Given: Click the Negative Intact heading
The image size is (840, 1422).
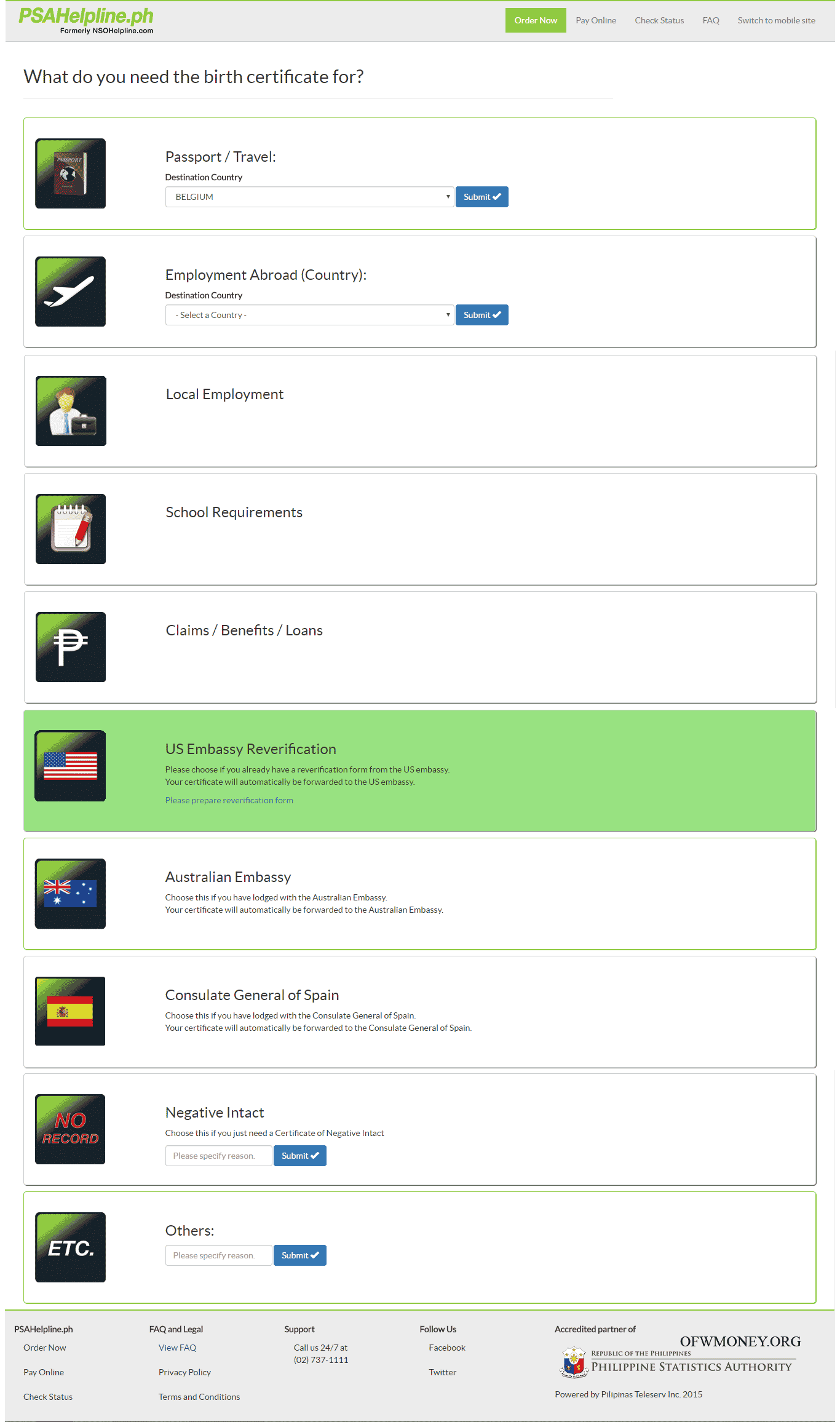Looking at the screenshot, I should point(215,1113).
